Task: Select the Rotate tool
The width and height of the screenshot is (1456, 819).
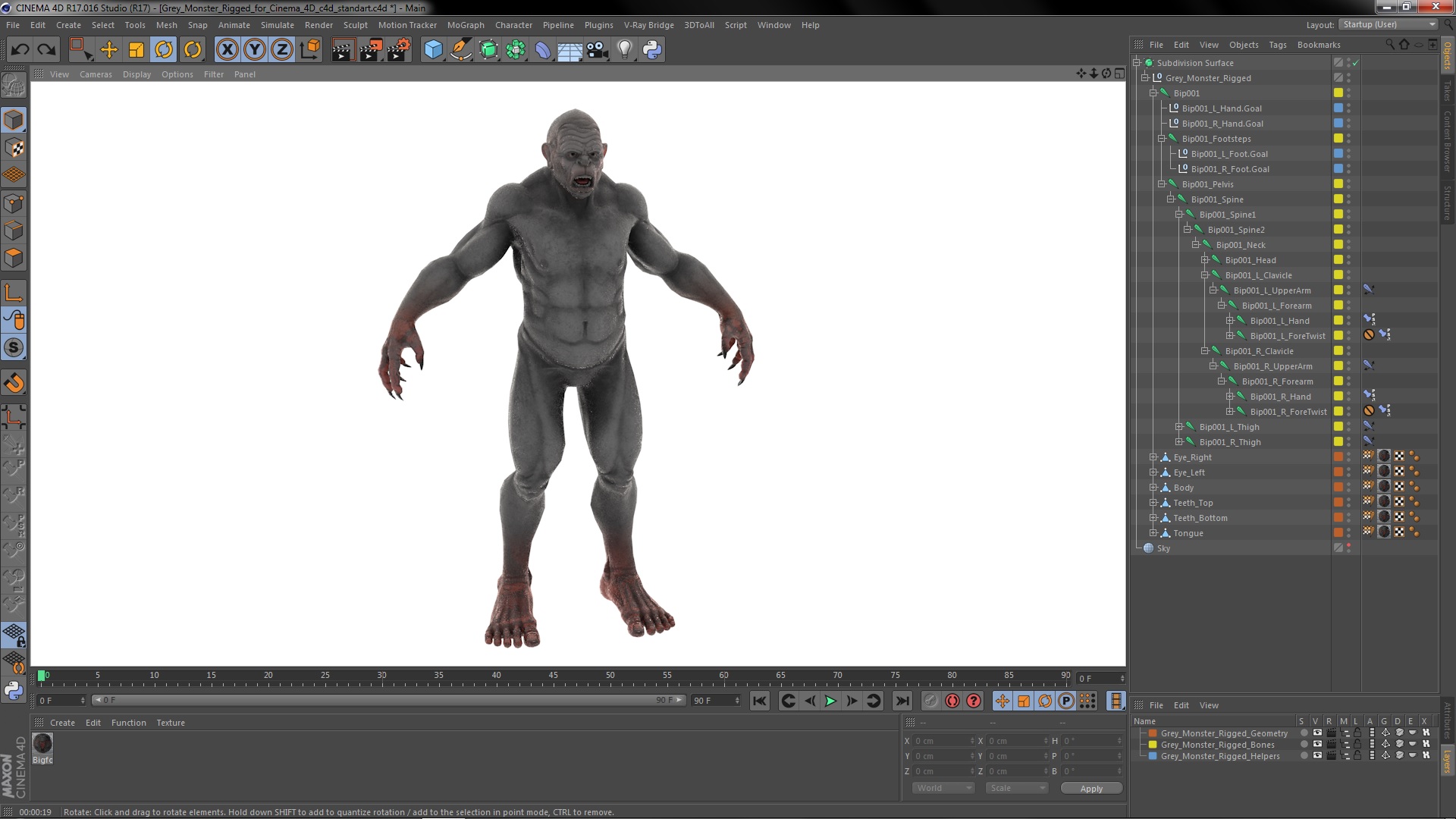Action: pyautogui.click(x=164, y=50)
